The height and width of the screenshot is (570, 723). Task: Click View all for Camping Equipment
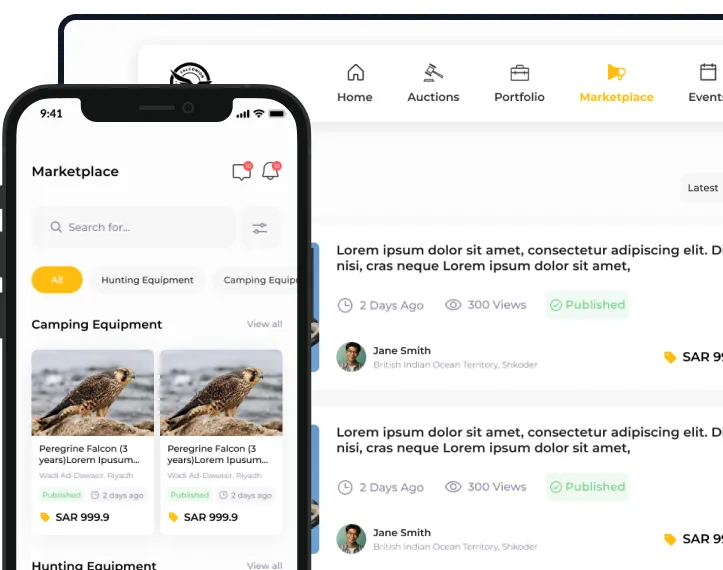click(264, 324)
